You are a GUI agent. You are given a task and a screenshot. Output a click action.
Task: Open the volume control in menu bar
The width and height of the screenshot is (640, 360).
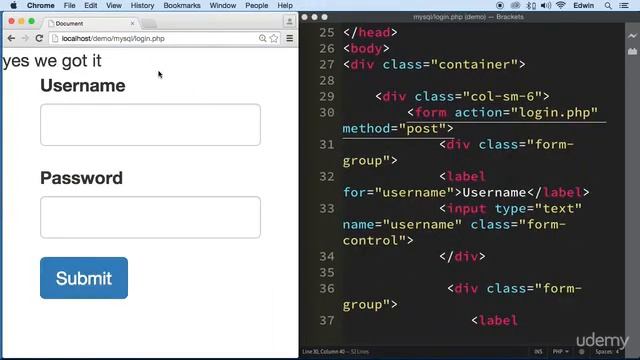click(x=546, y=5)
